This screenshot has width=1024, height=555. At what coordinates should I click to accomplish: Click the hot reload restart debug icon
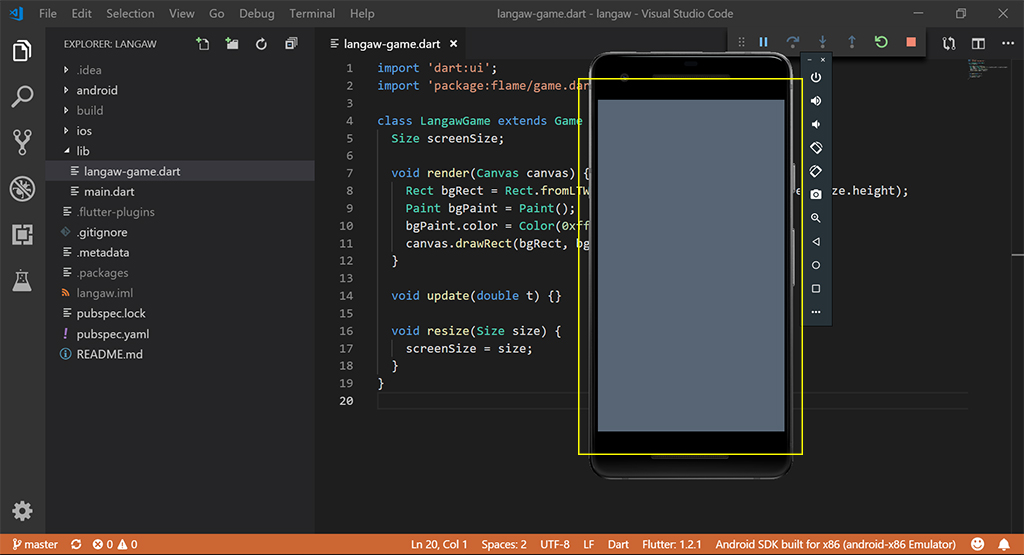(x=880, y=42)
